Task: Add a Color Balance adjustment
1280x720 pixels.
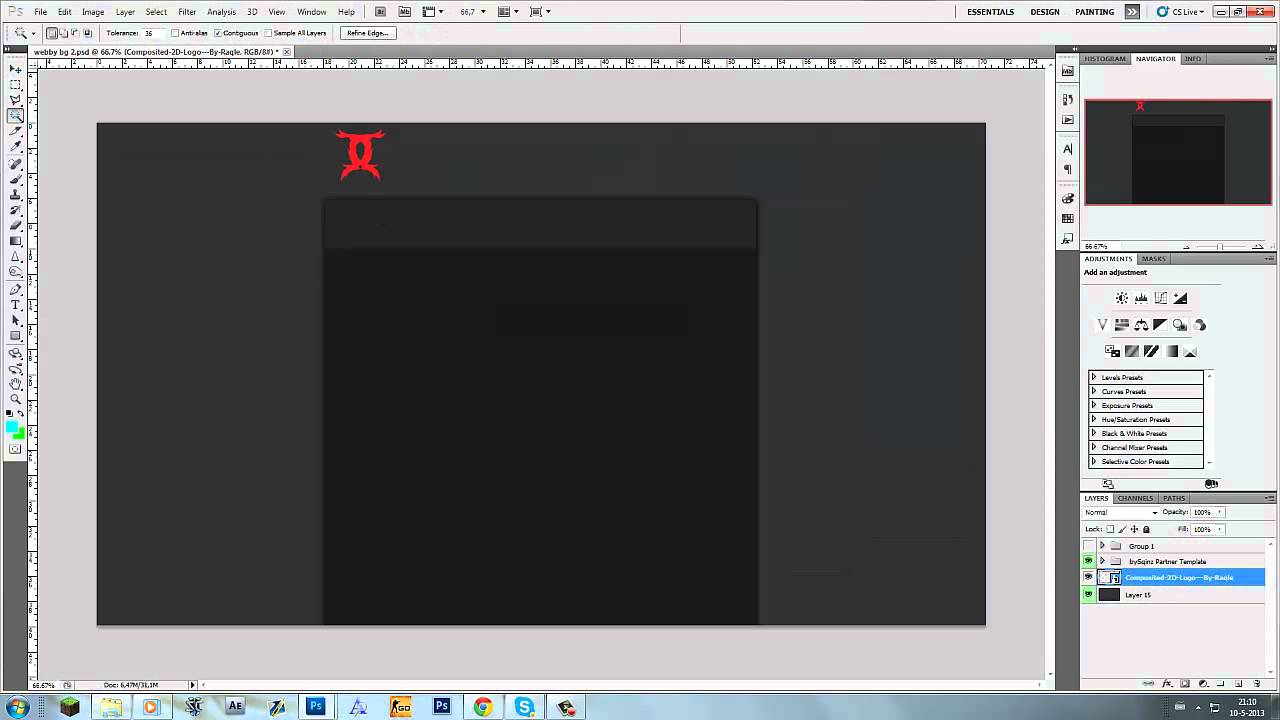Action: [x=1141, y=325]
